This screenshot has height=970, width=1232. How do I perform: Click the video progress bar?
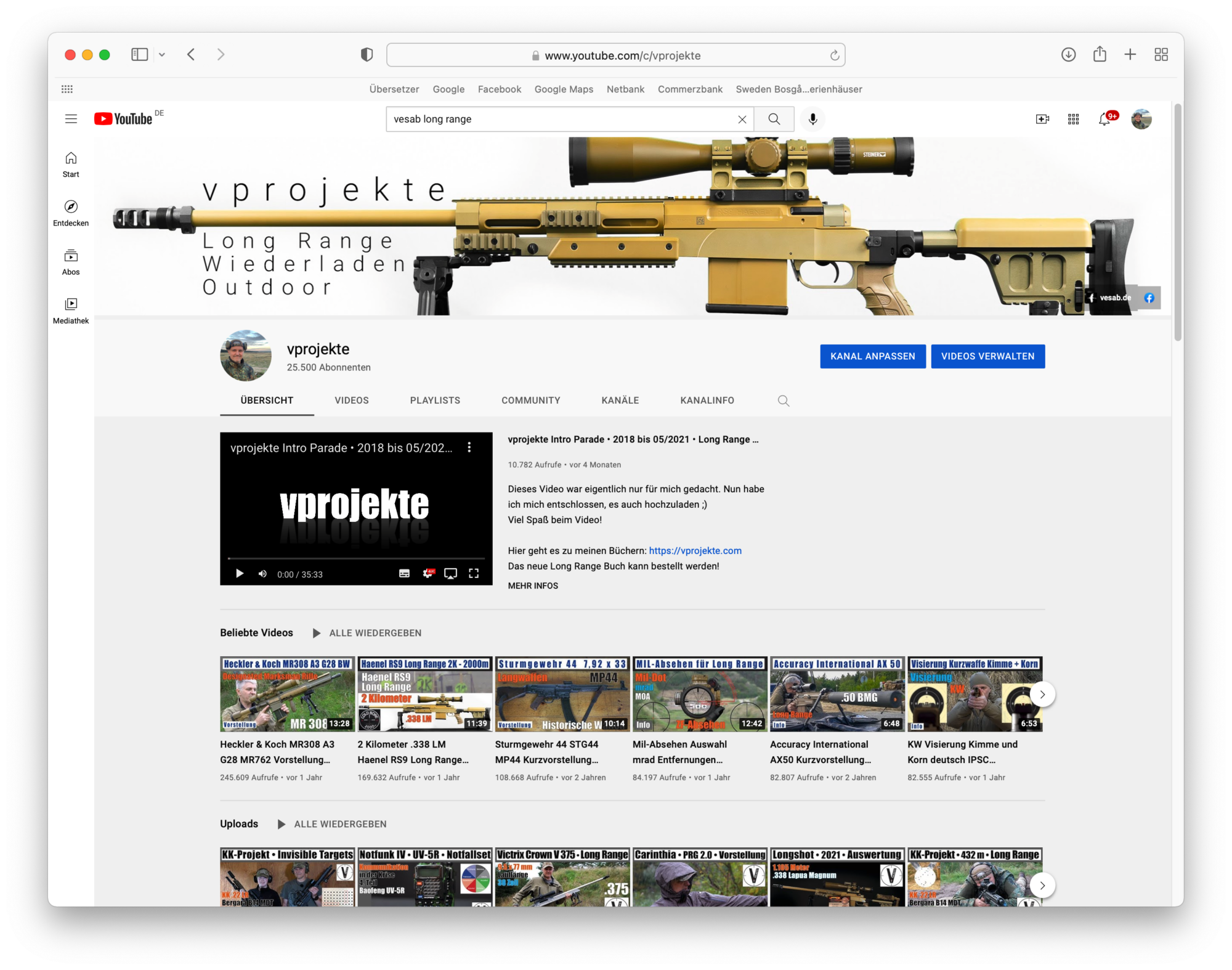pyautogui.click(x=356, y=558)
